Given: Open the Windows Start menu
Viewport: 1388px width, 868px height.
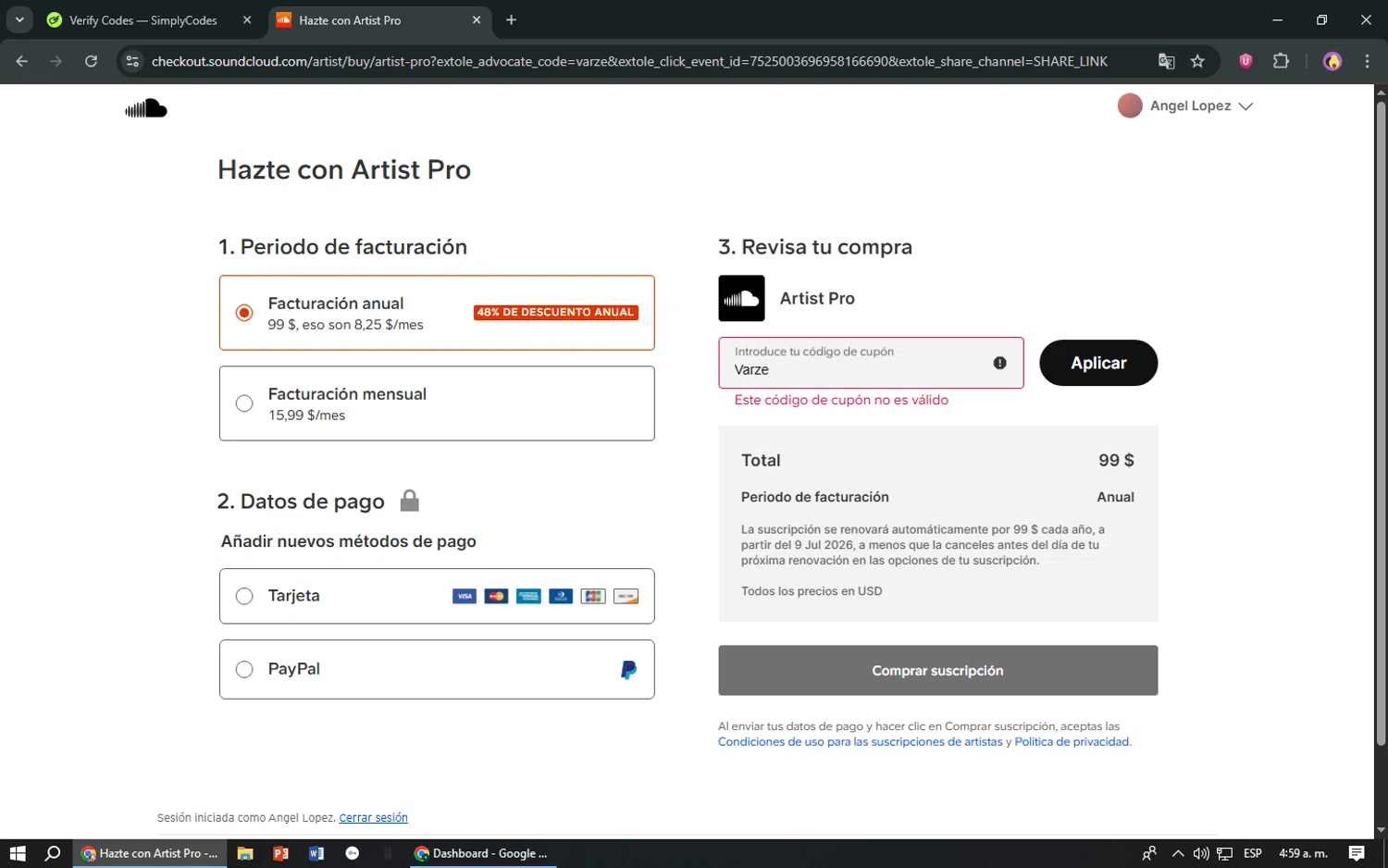Looking at the screenshot, I should pos(18,853).
